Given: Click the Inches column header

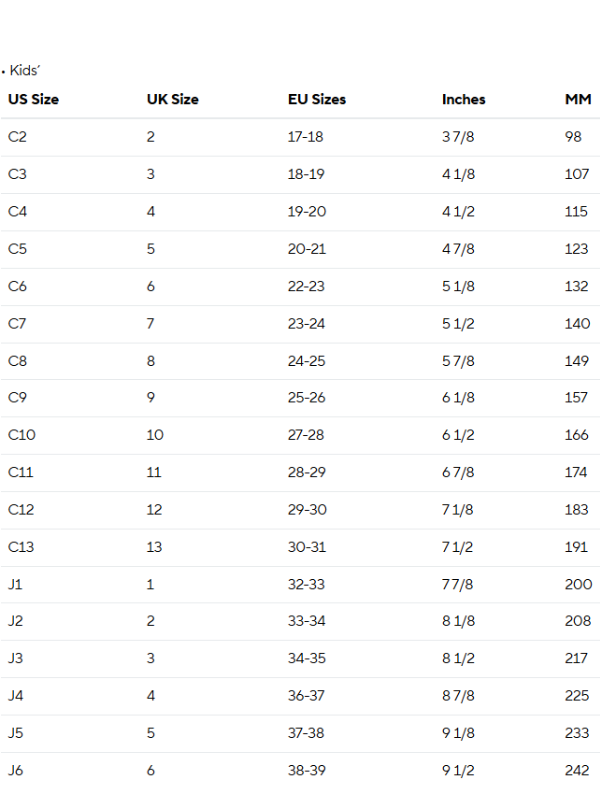Looking at the screenshot, I should click(463, 100).
